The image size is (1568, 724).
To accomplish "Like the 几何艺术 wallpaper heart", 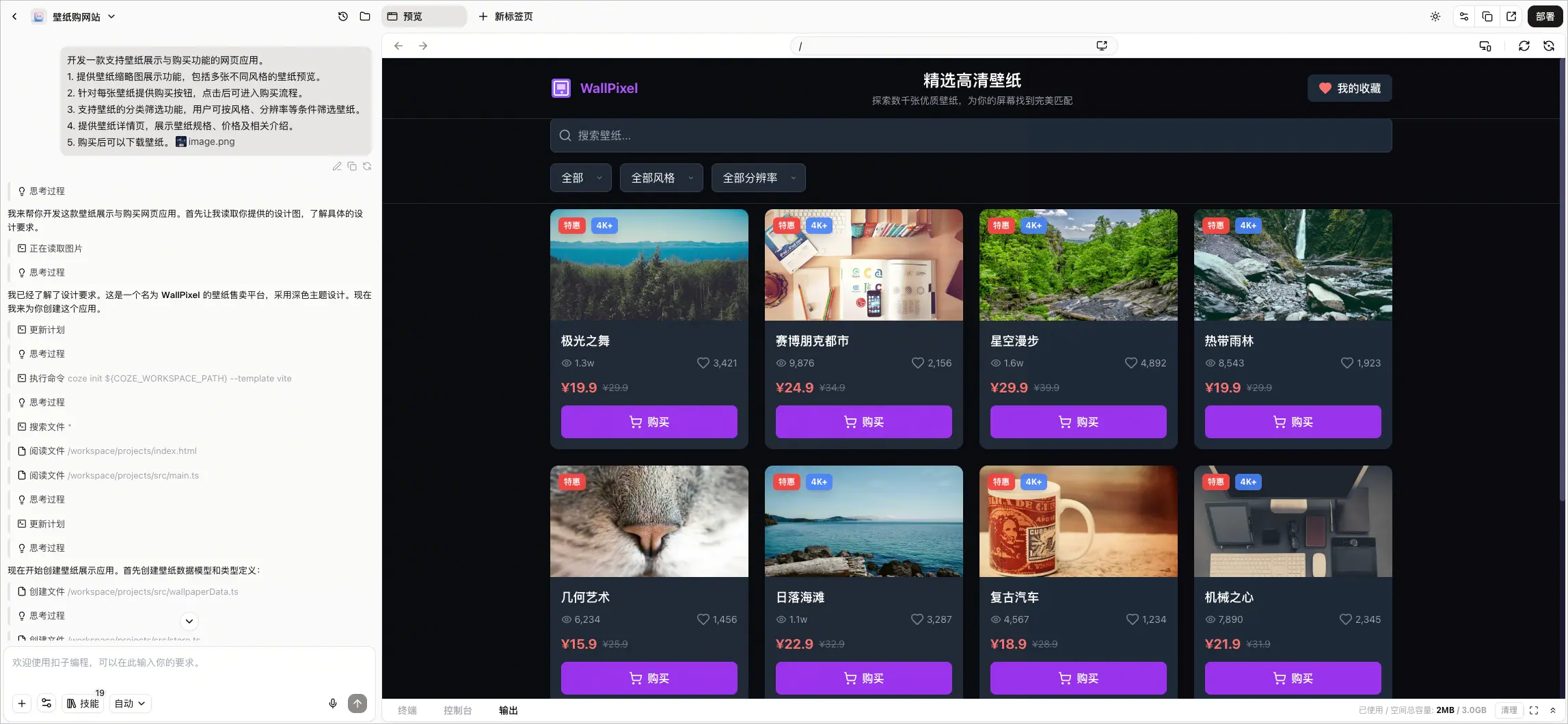I will click(x=703, y=619).
